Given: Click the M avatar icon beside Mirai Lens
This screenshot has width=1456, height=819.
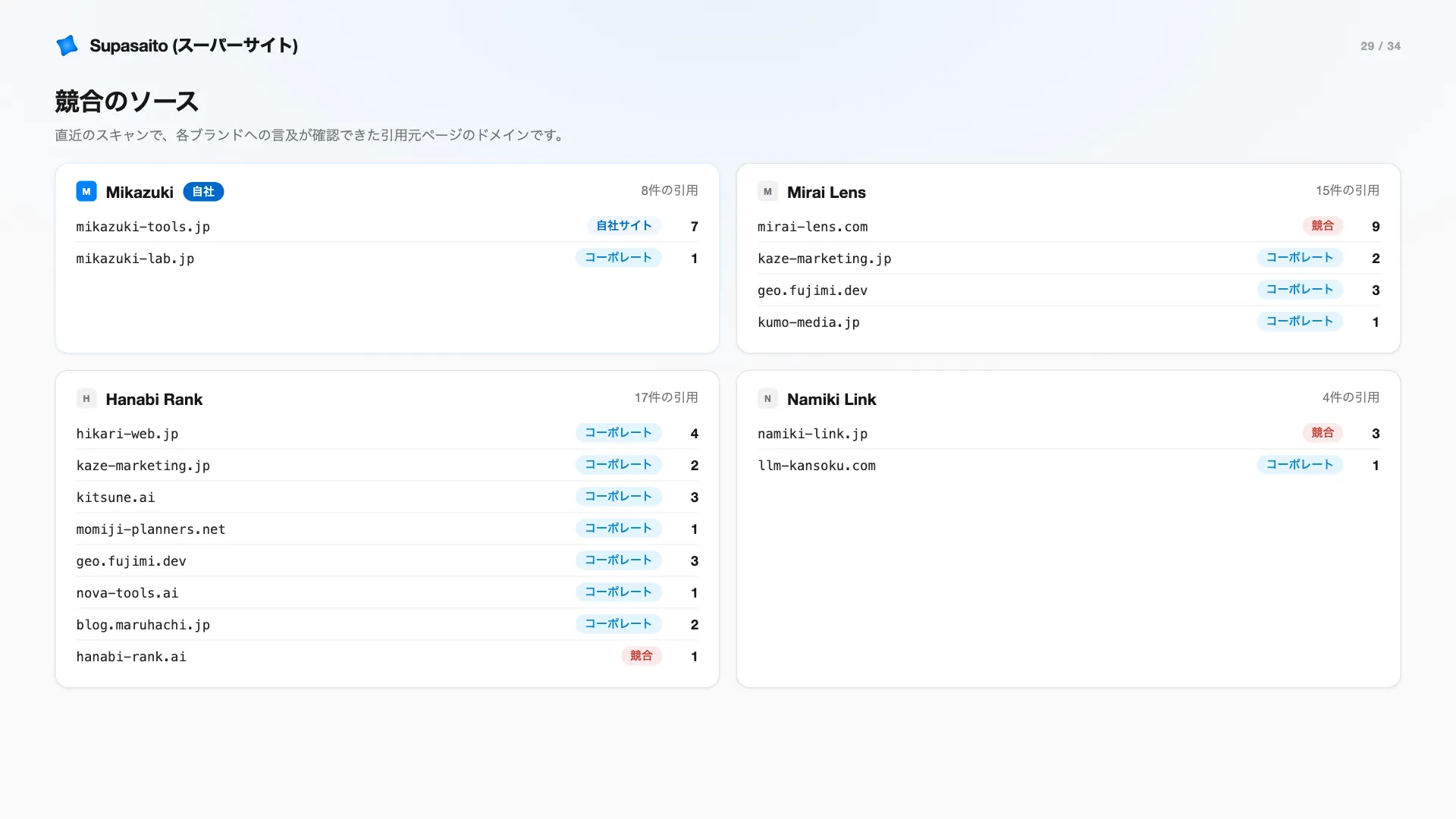Looking at the screenshot, I should [767, 192].
